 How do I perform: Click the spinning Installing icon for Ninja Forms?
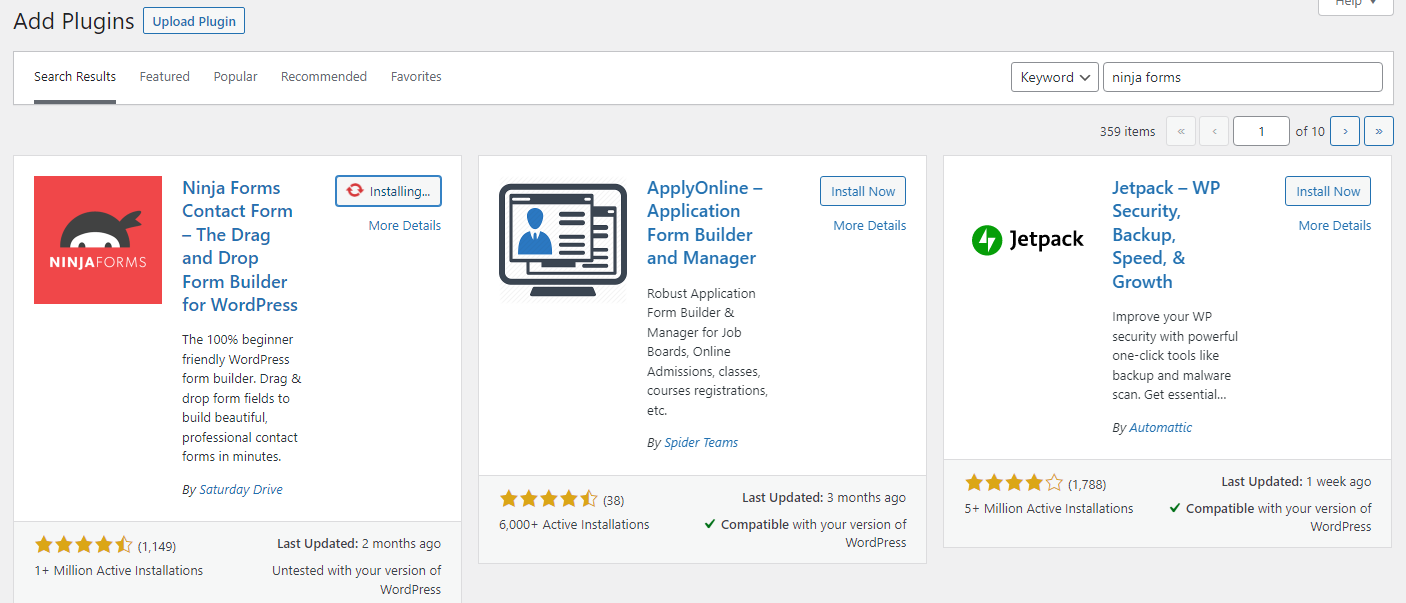(355, 191)
